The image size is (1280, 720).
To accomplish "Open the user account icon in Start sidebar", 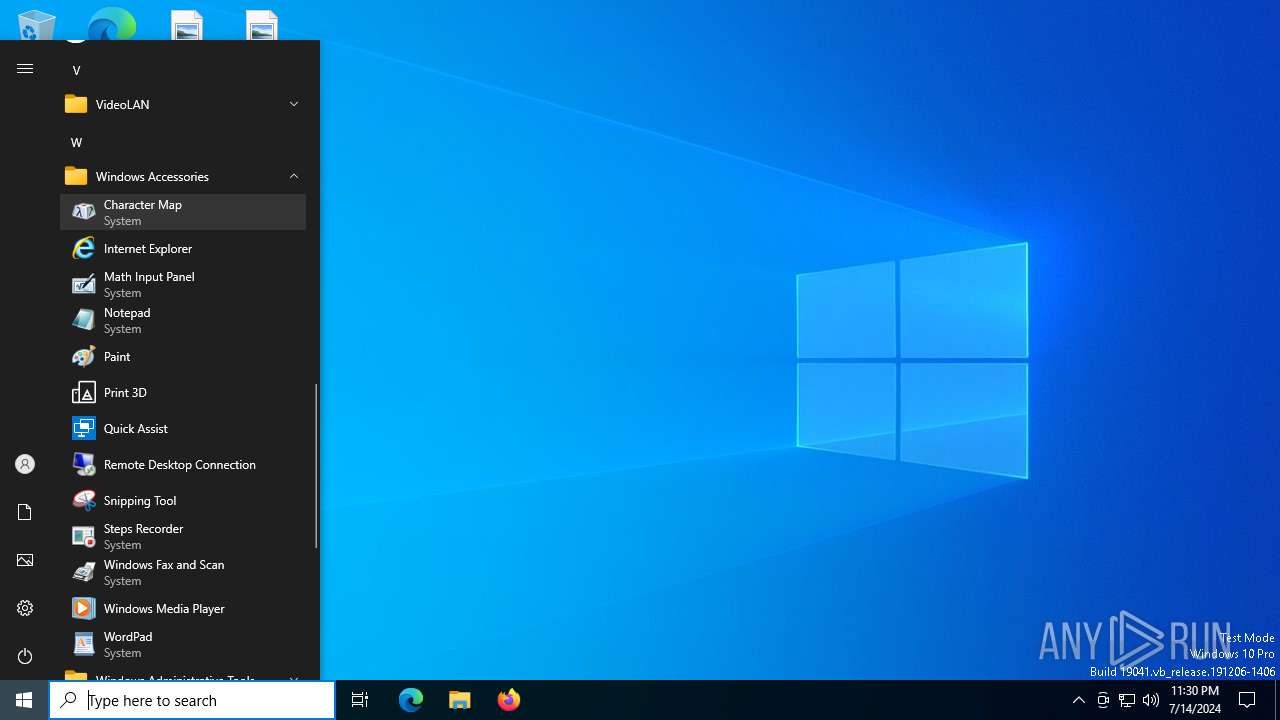I will 25,464.
